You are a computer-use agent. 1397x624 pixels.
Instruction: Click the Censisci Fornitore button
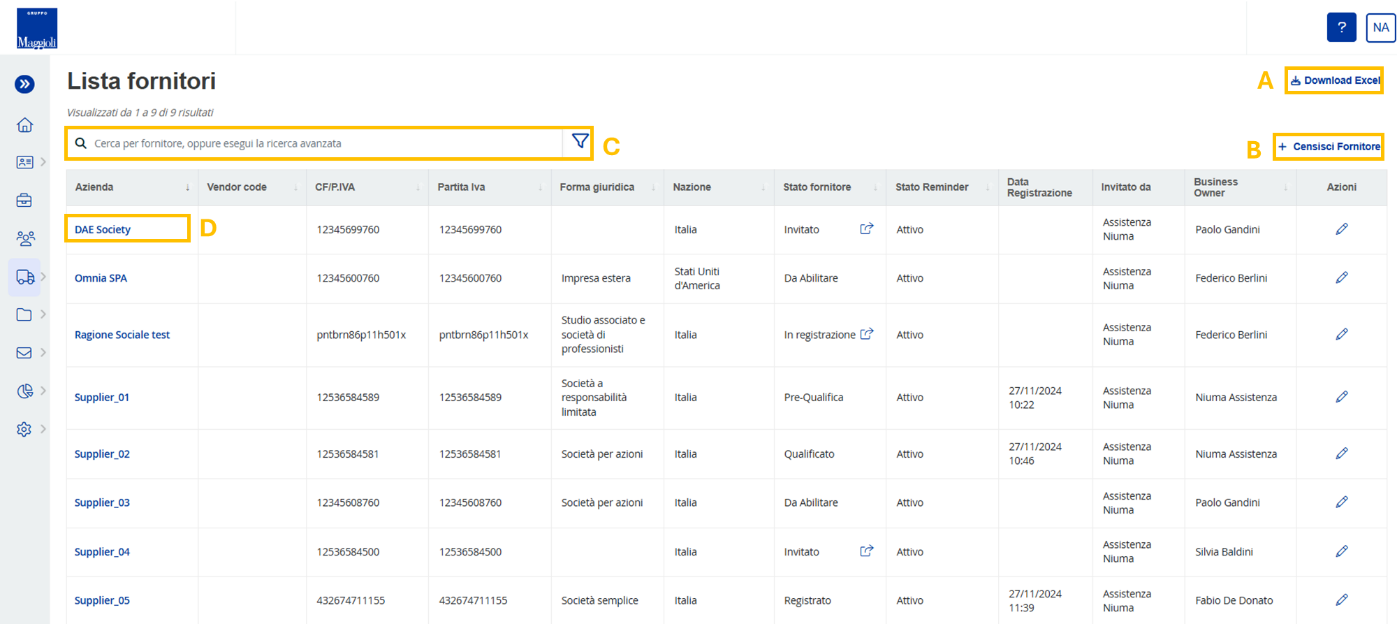1329,147
